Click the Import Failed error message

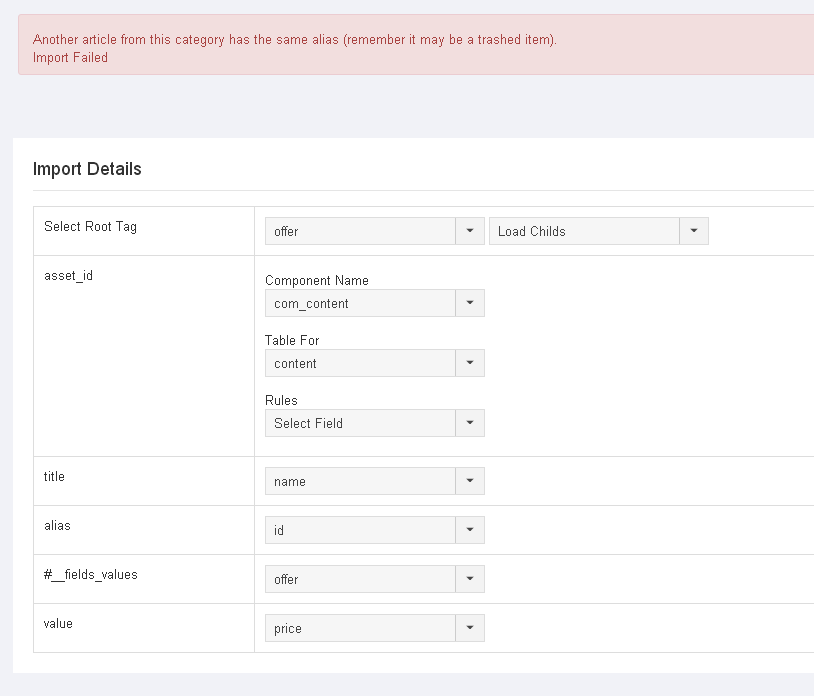(70, 58)
